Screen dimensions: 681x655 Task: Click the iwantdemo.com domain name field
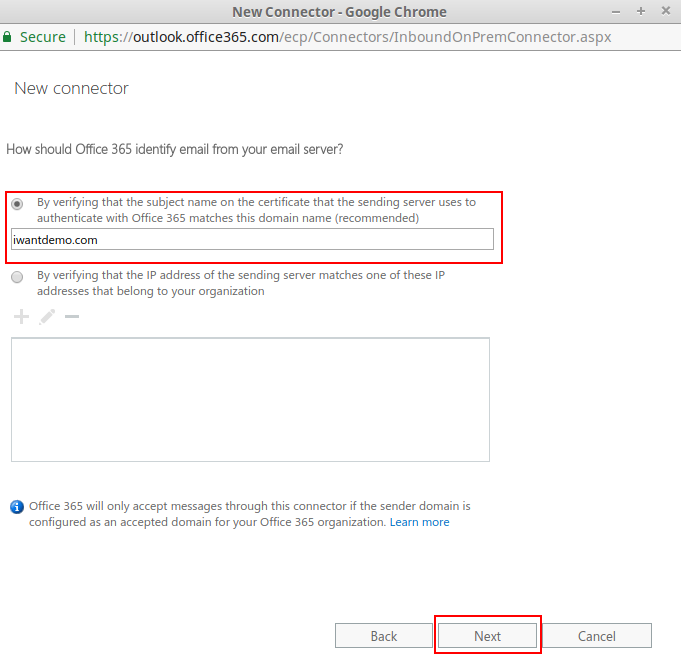pos(251,240)
